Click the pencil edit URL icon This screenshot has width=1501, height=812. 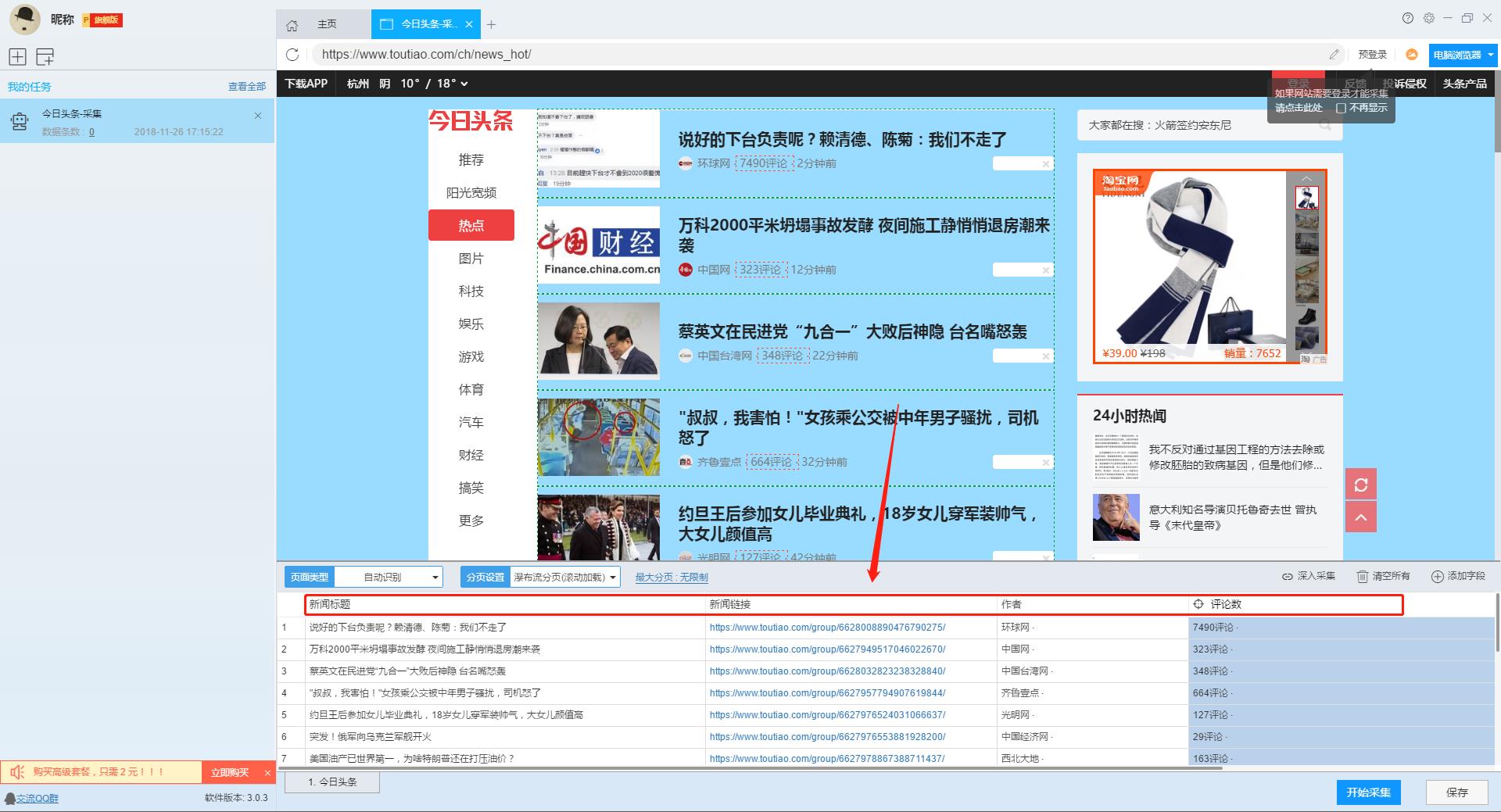[1334, 55]
